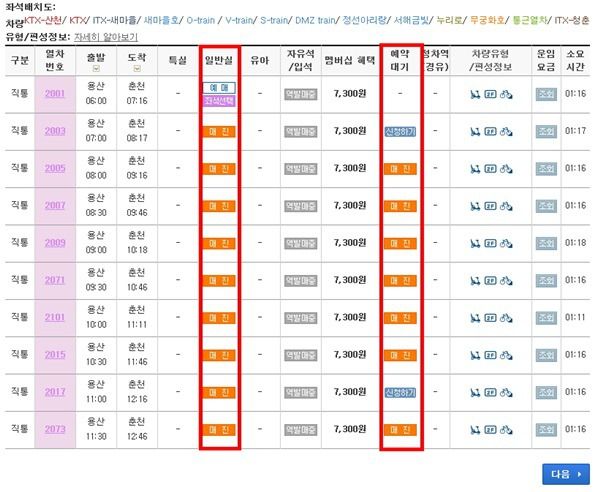Click the bicycle icon for train 2017
The height and width of the screenshot is (492, 600).
point(506,393)
